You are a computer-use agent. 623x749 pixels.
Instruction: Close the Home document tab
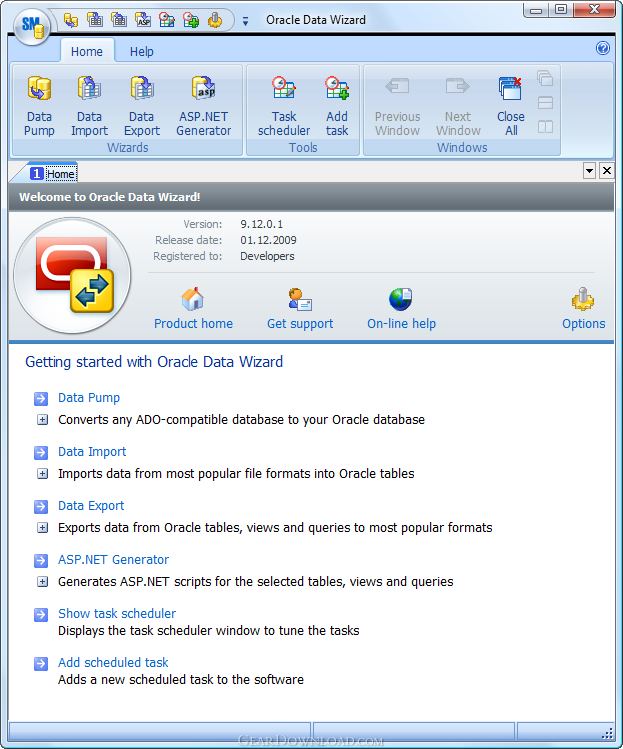pos(607,171)
